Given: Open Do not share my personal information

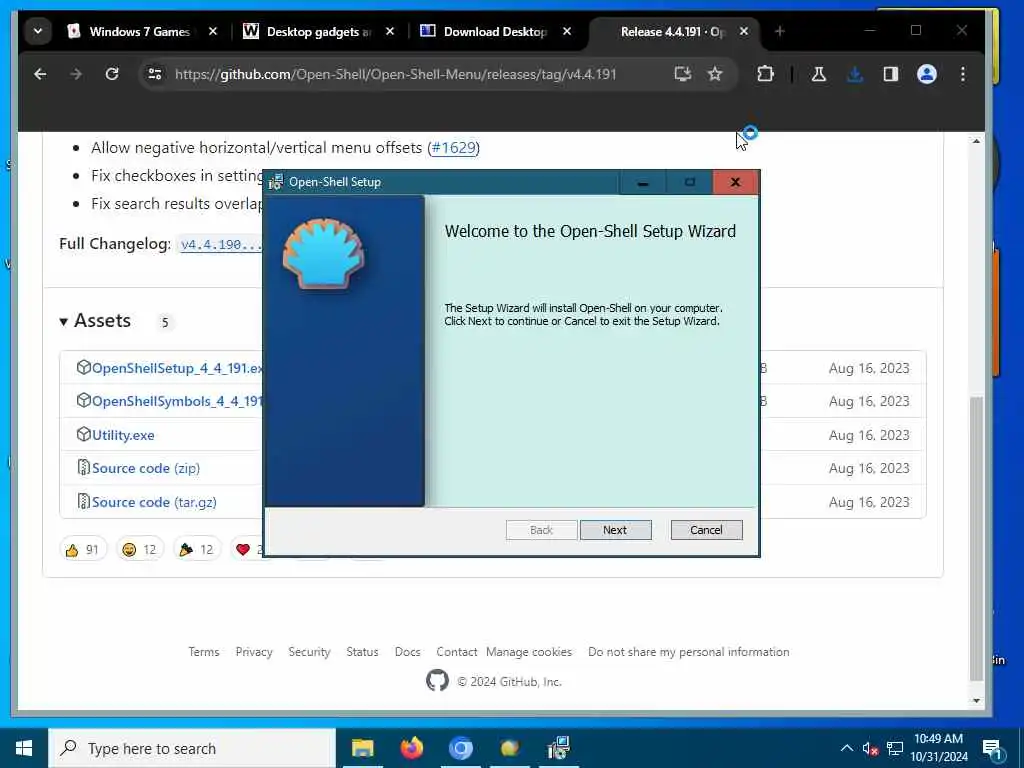Looking at the screenshot, I should [x=688, y=652].
